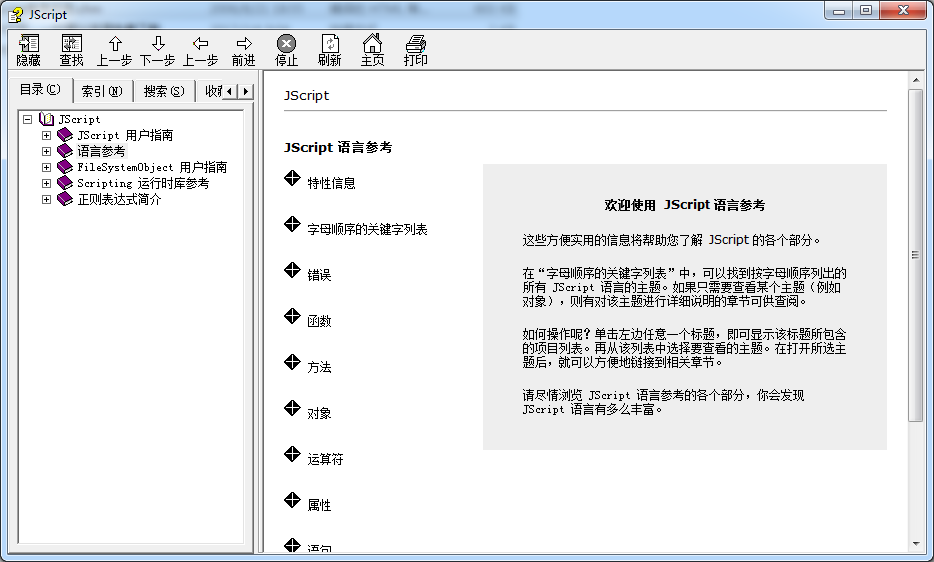934x562 pixels.
Task: Click the down-arrow 下一步 toolbar button
Action: point(158,50)
